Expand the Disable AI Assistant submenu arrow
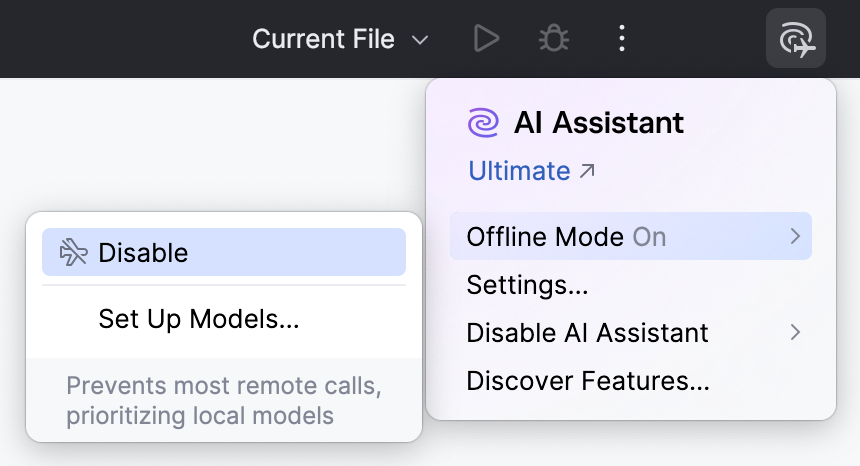 795,332
